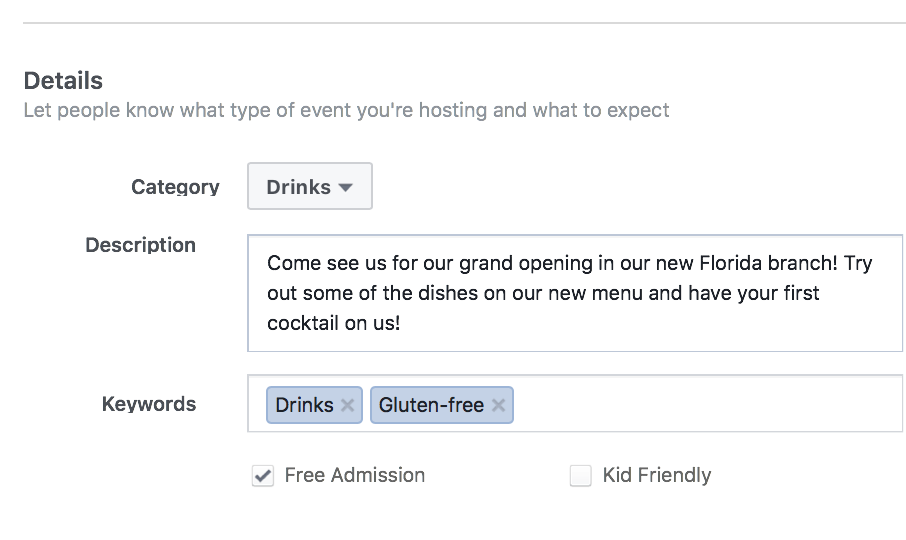Enable the Kid Friendly checkbox
Screen dimensions: 906x540
[x=580, y=476]
